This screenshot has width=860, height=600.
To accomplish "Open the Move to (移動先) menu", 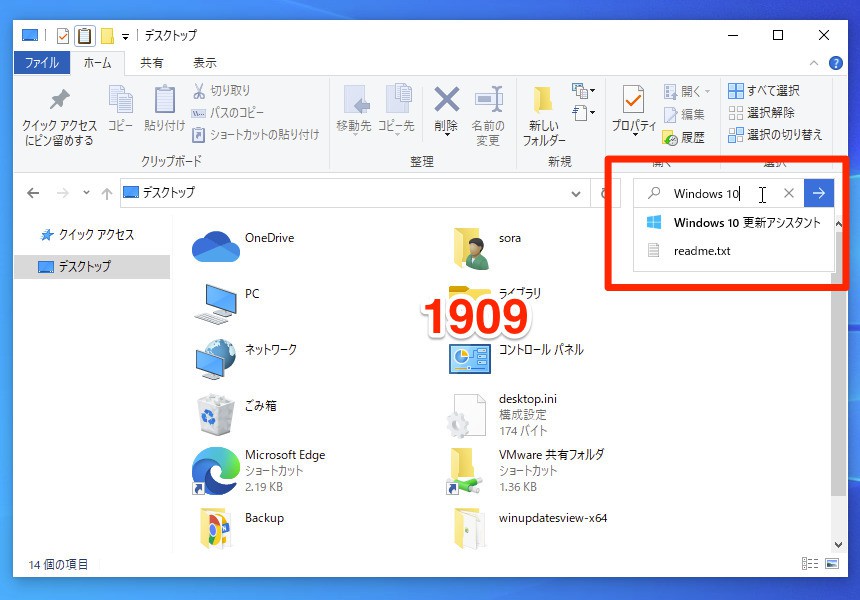I will (354, 110).
